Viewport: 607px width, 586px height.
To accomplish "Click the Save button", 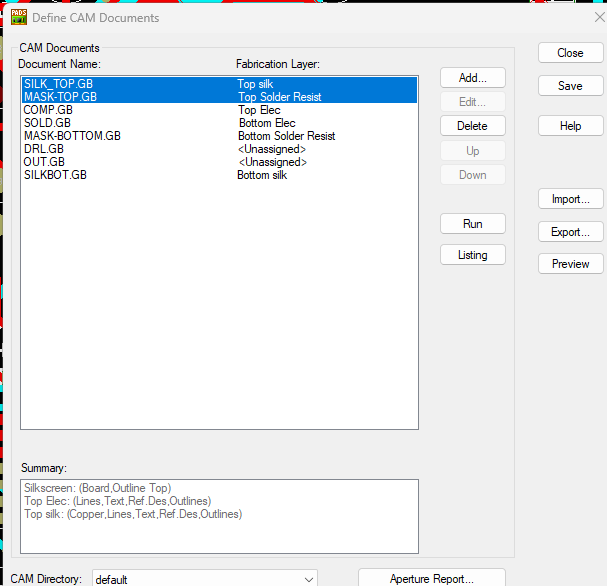I will [570, 86].
